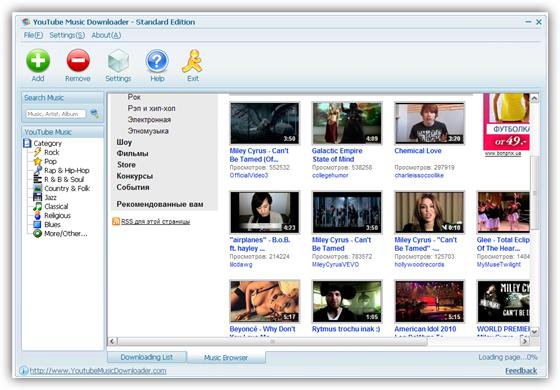
Task: Select the Rock category in the tree
Action: click(x=51, y=152)
